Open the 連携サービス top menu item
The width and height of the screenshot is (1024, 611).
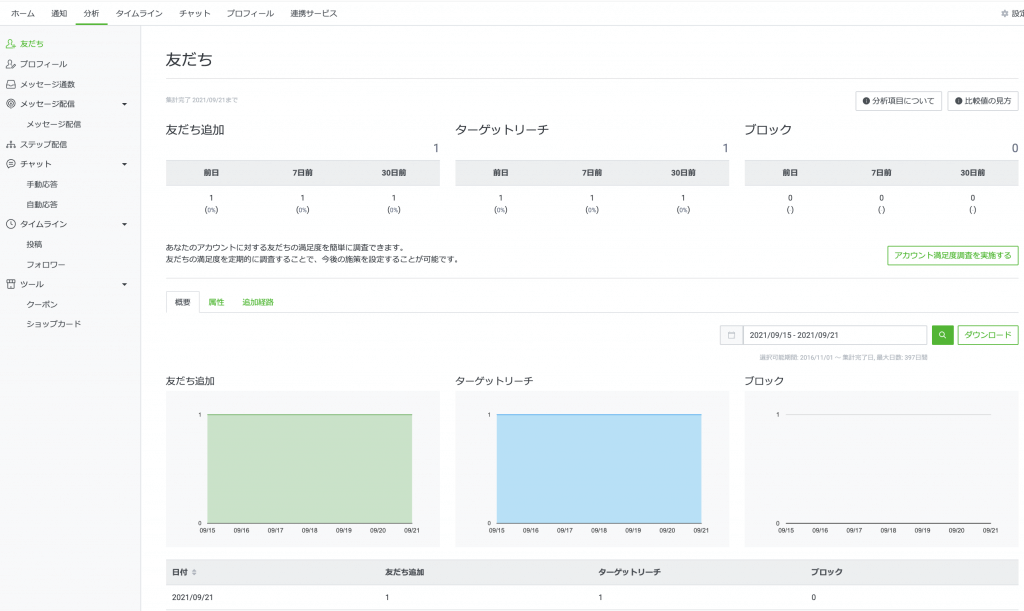point(313,13)
